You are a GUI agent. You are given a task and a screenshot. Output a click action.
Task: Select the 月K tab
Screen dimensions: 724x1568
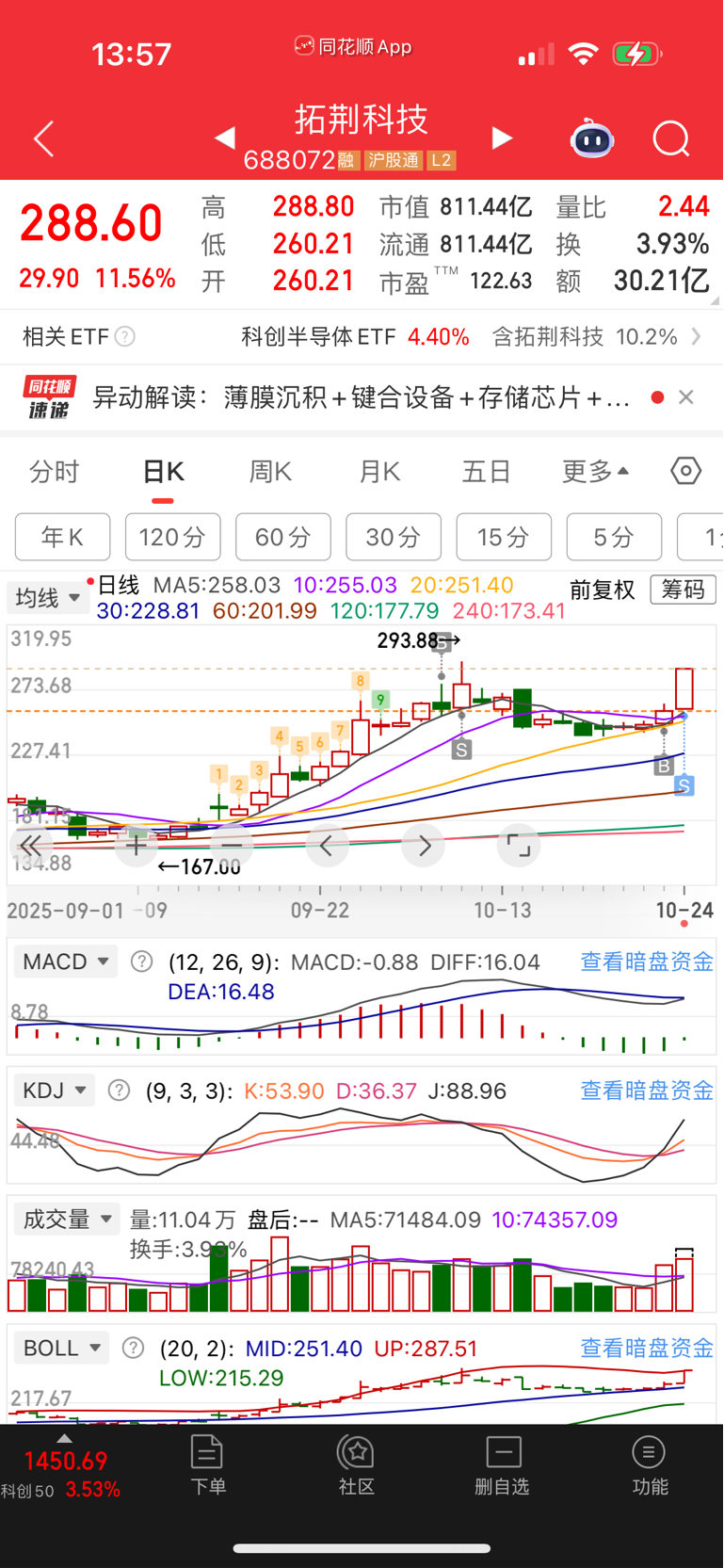point(379,471)
